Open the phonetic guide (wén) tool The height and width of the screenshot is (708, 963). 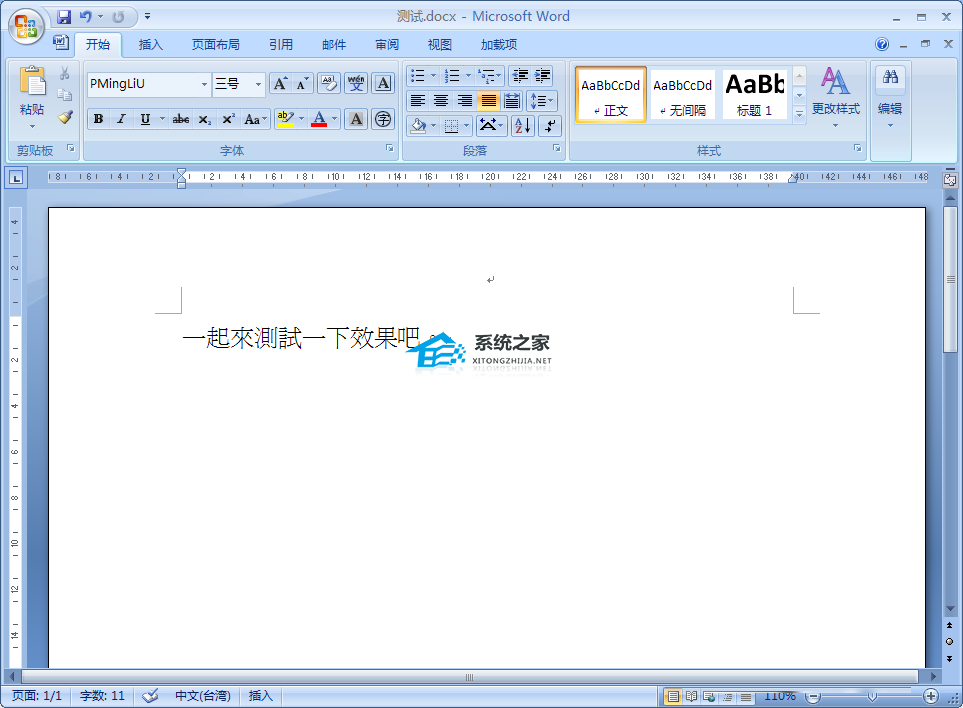[356, 84]
